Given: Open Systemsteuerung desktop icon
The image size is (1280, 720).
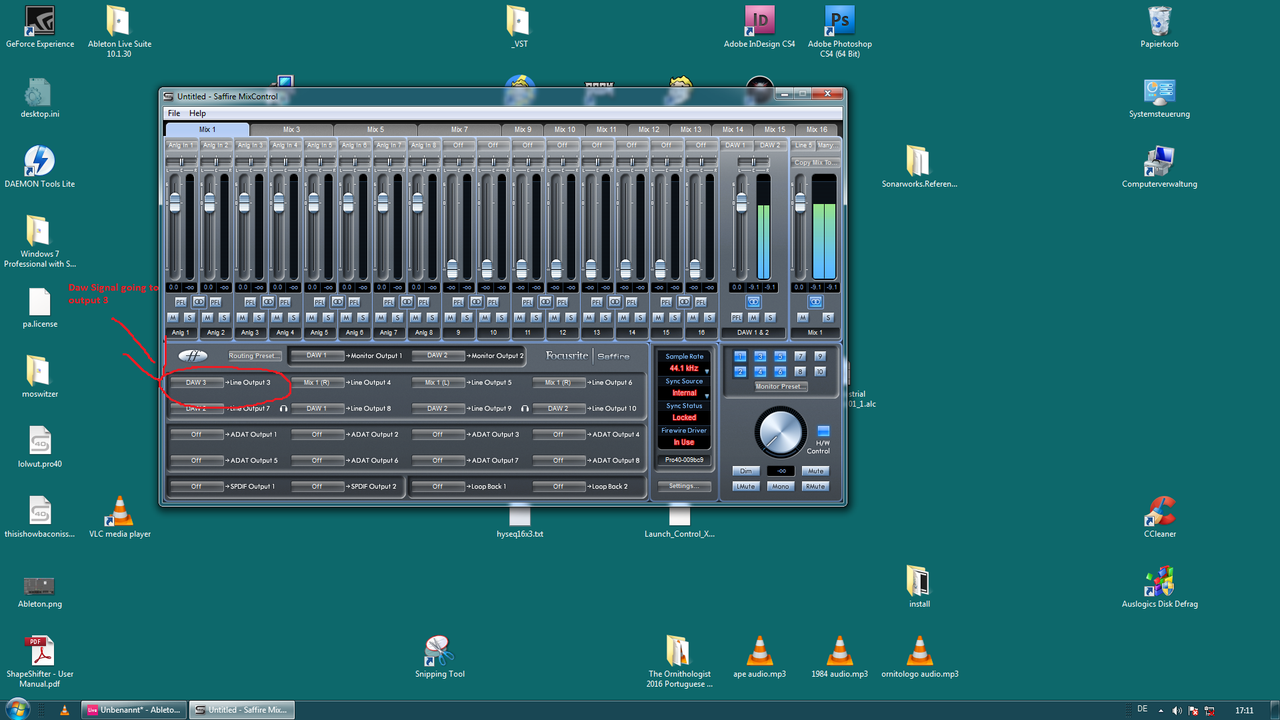Looking at the screenshot, I should click(x=1159, y=98).
